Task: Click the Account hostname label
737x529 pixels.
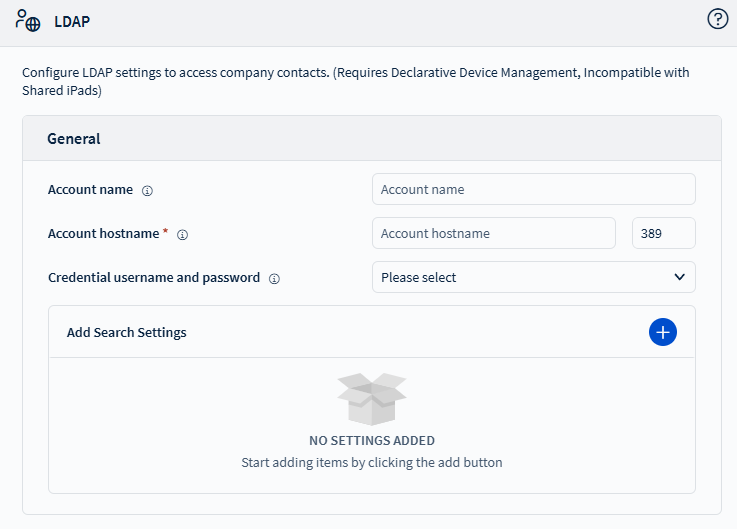Action: click(x=103, y=233)
